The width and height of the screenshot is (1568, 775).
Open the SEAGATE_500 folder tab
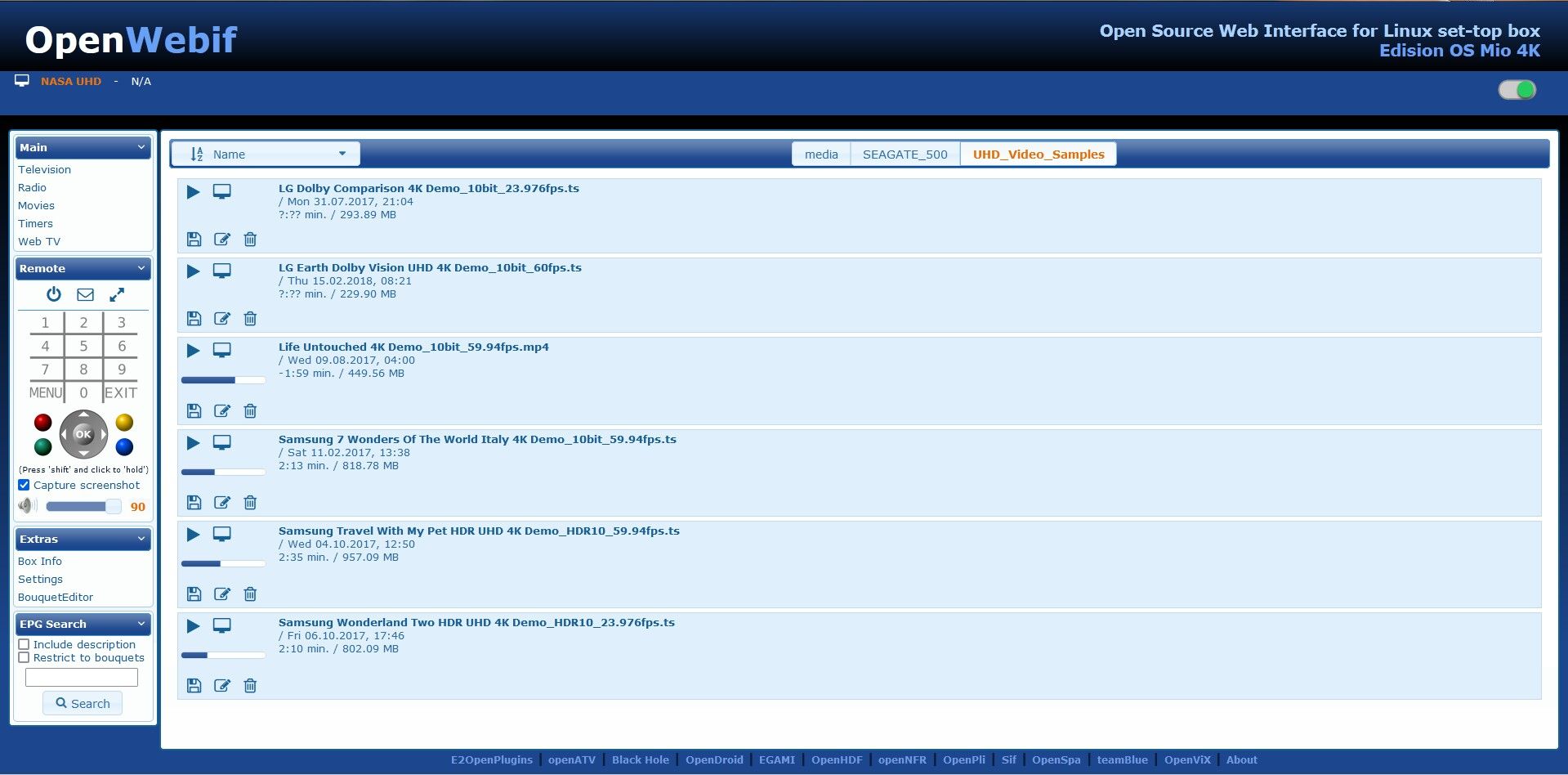pos(905,155)
